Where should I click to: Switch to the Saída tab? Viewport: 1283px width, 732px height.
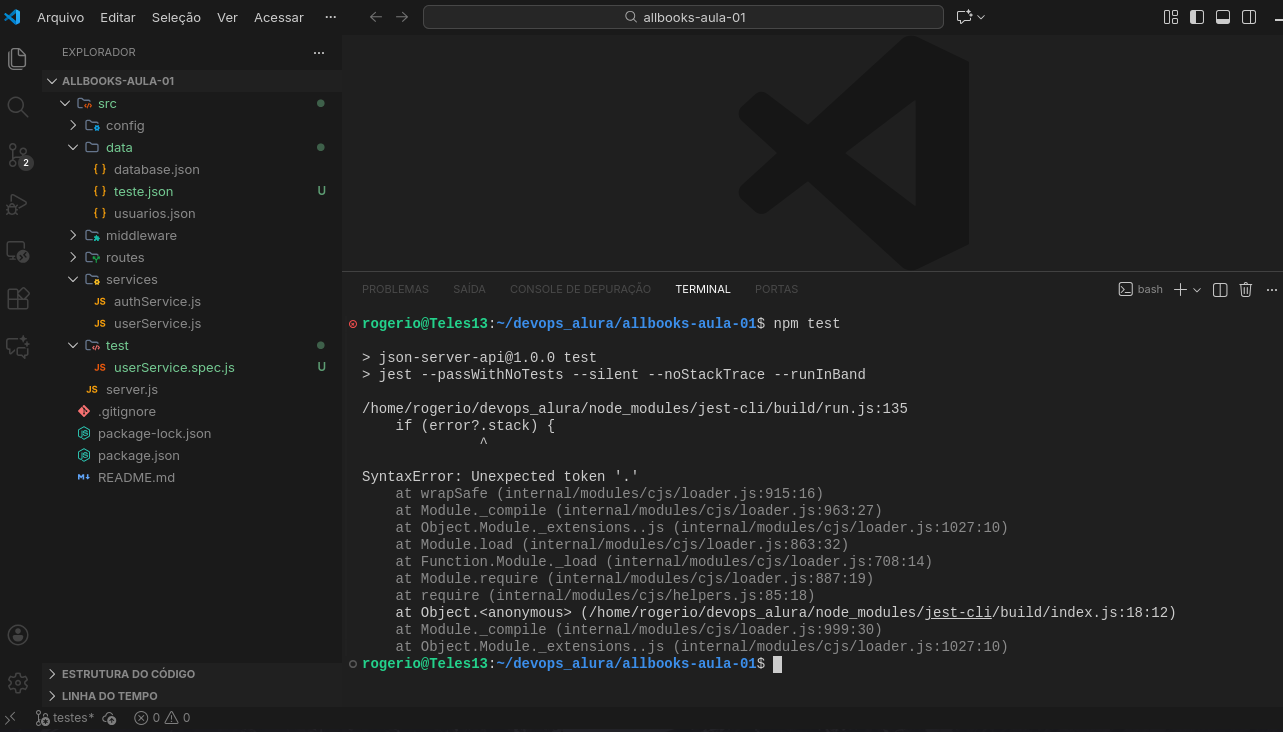click(469, 289)
